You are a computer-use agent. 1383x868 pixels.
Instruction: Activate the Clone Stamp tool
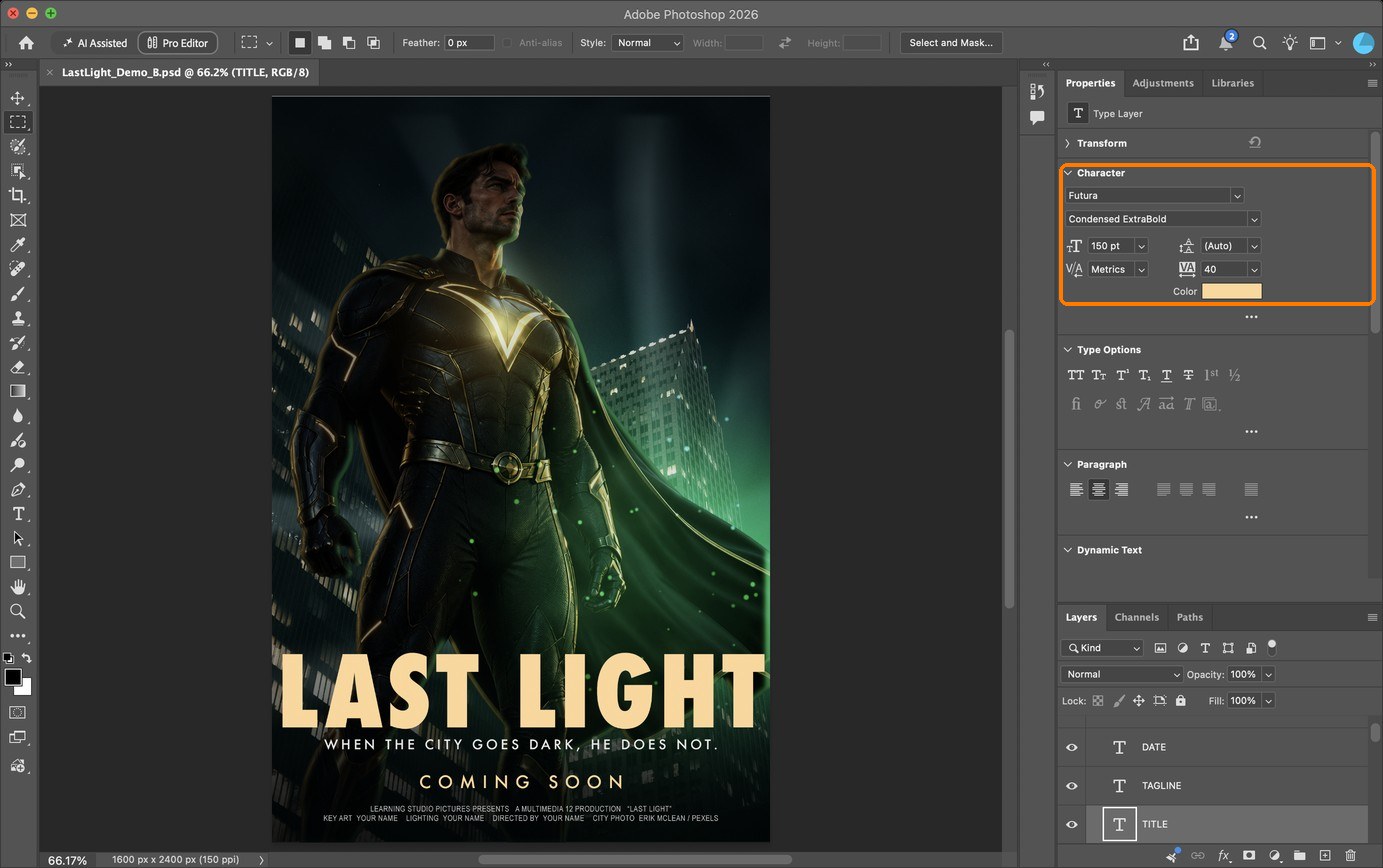[x=18, y=318]
